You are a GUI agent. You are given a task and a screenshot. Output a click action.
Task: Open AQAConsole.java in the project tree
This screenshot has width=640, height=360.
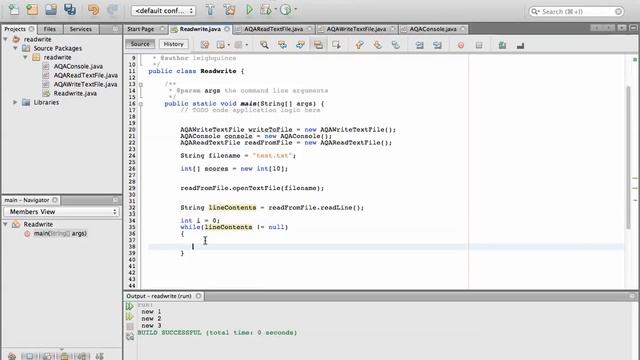pos(78,66)
